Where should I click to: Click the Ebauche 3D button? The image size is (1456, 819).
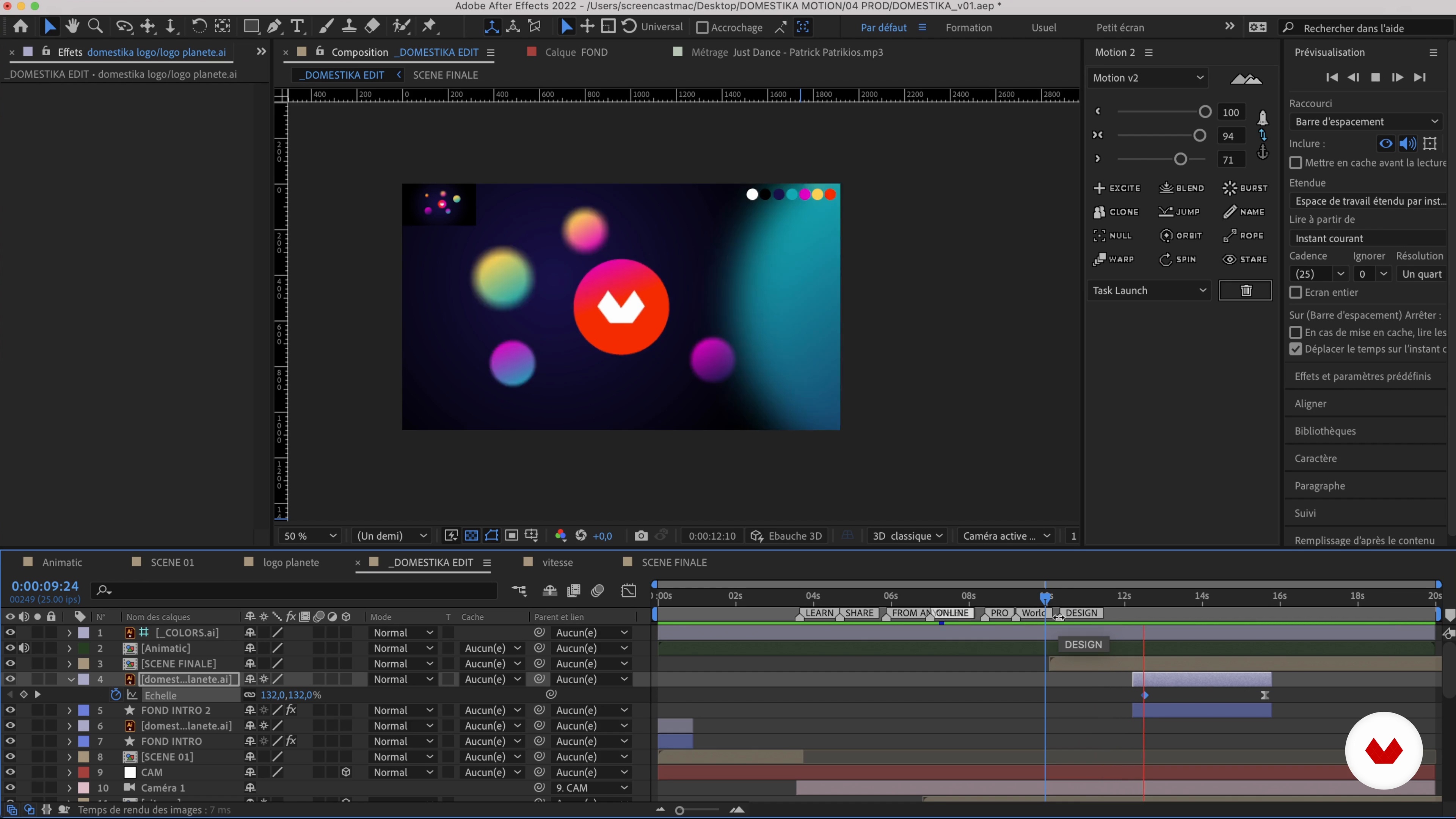click(x=787, y=536)
